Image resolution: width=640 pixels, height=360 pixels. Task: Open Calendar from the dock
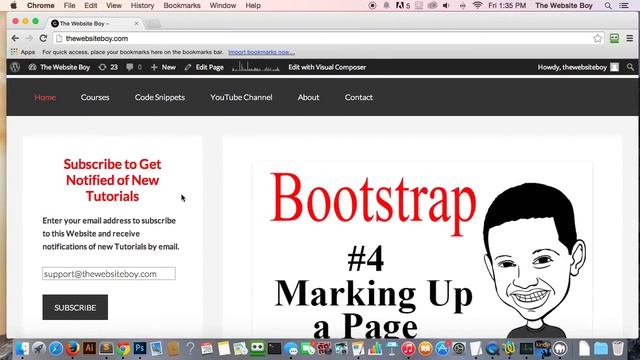[x=207, y=349]
